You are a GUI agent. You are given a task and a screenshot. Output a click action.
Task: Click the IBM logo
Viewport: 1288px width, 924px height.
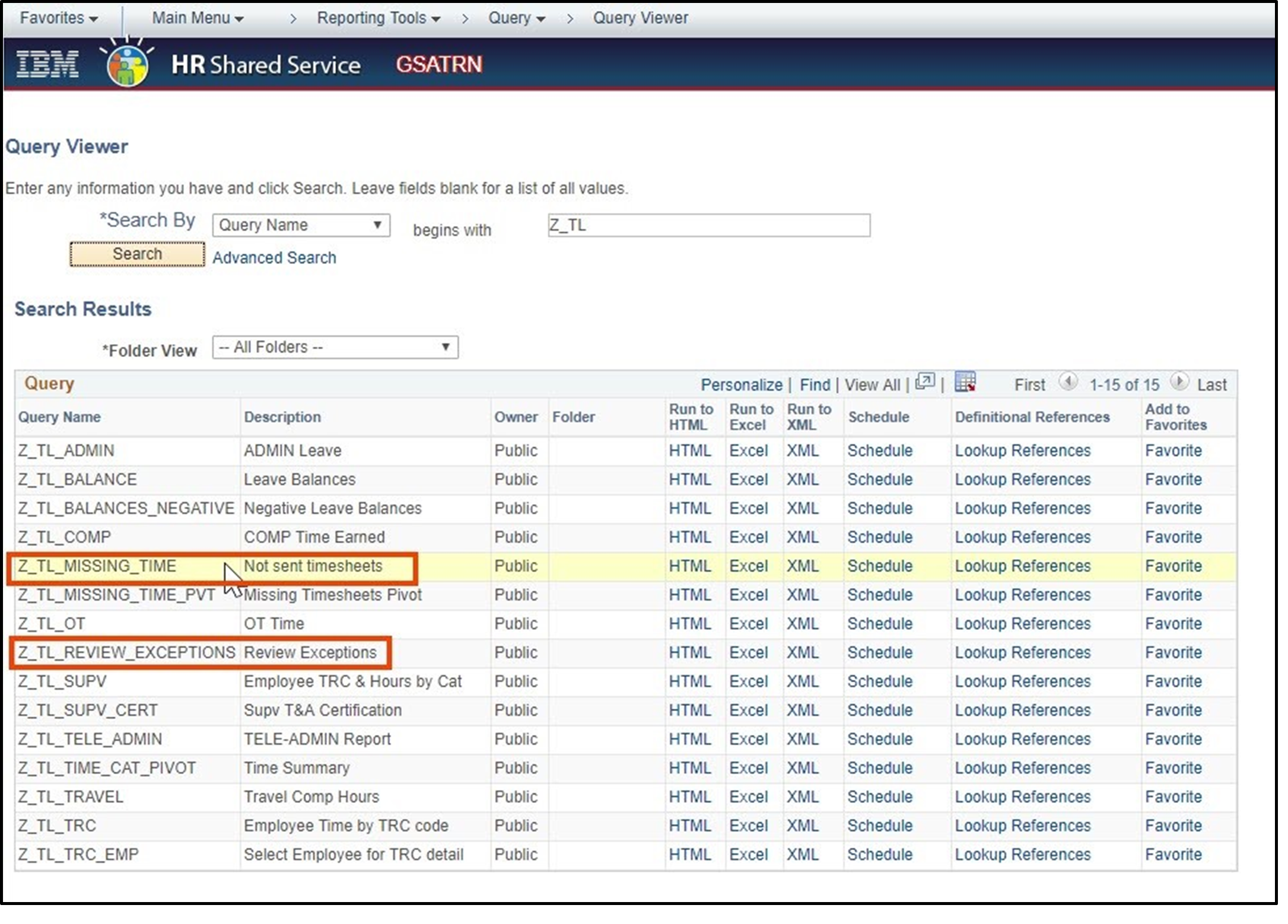(x=46, y=64)
